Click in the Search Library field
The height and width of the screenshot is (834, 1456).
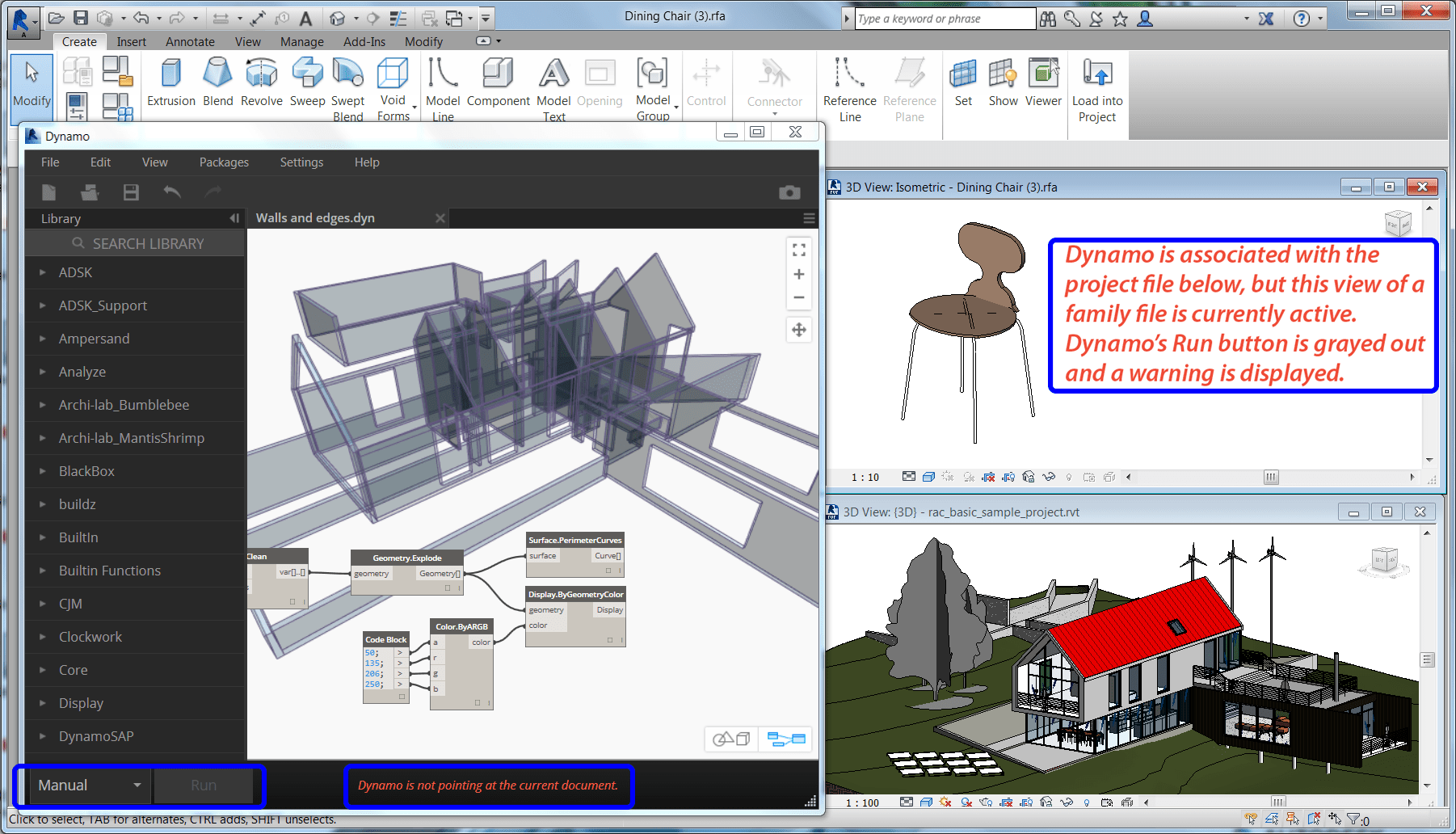pos(135,243)
